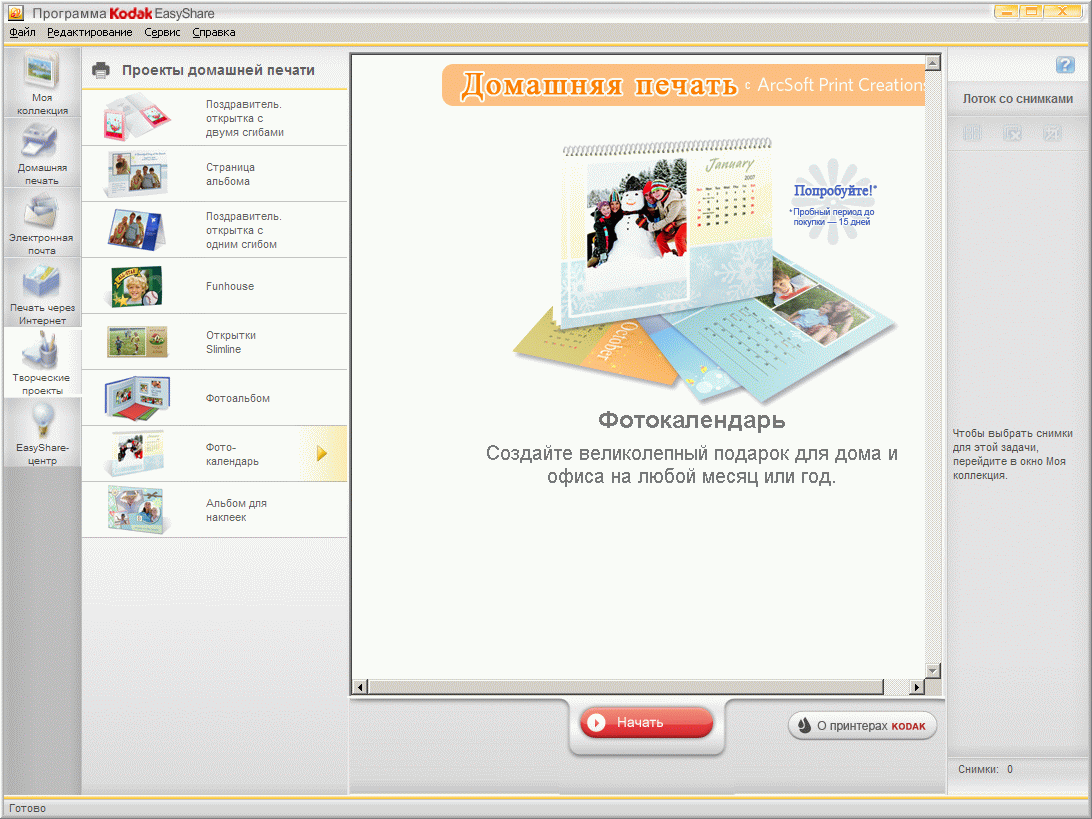Click the Kodak EasyShare title bar icon

click(15, 13)
